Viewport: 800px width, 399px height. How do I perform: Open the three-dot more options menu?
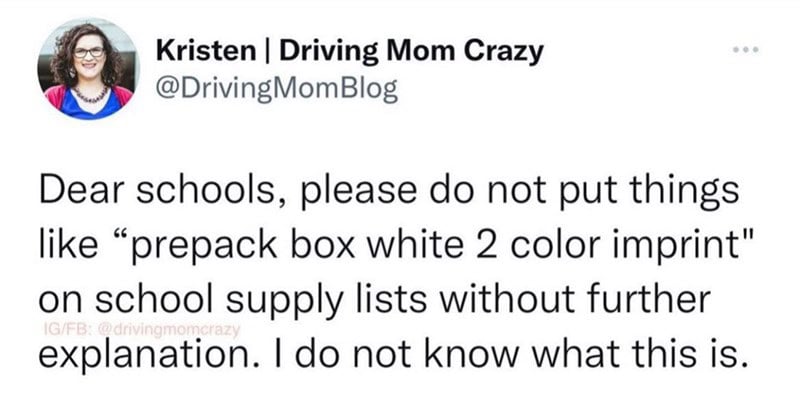745,50
